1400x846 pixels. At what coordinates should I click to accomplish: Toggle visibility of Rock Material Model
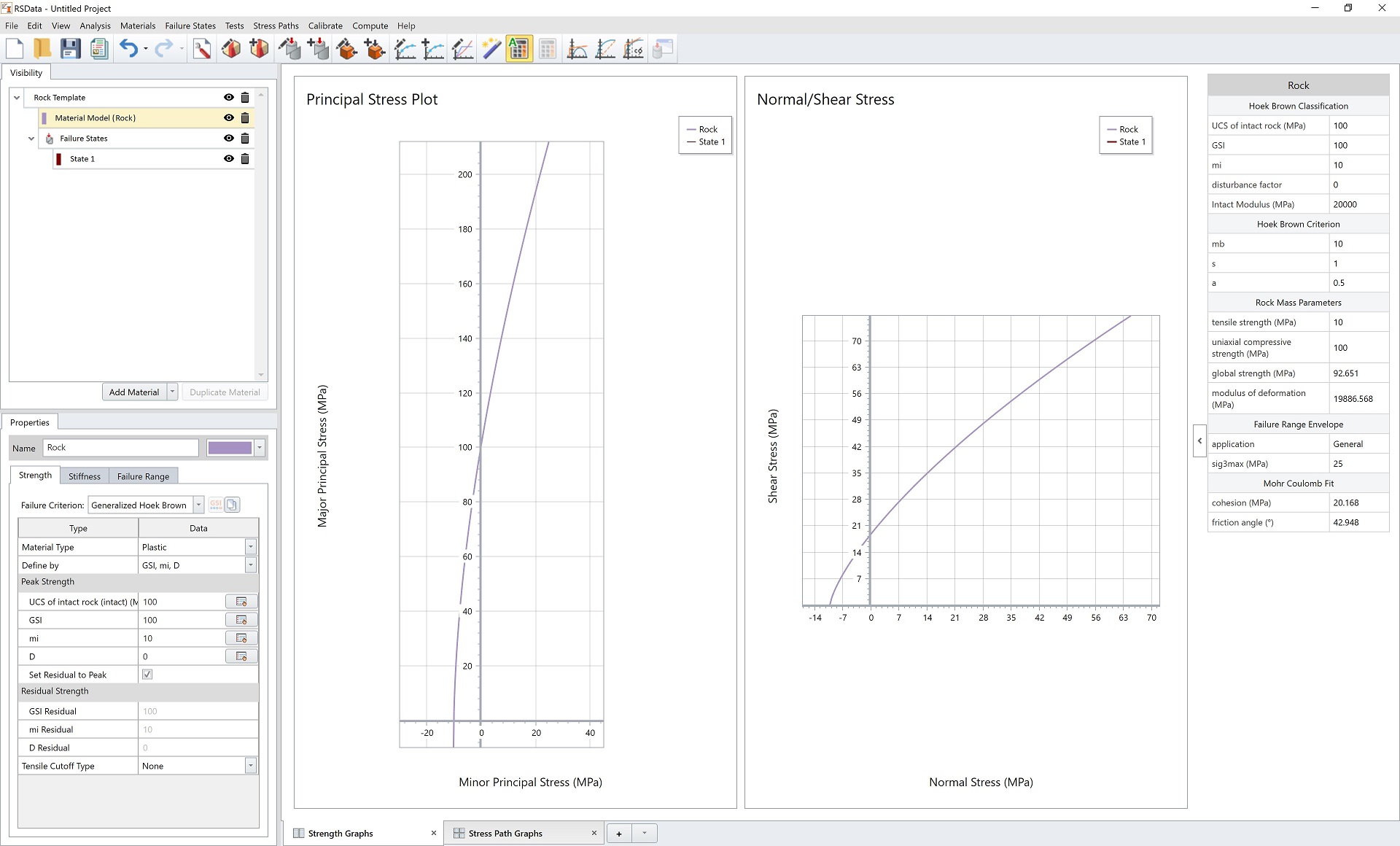228,117
